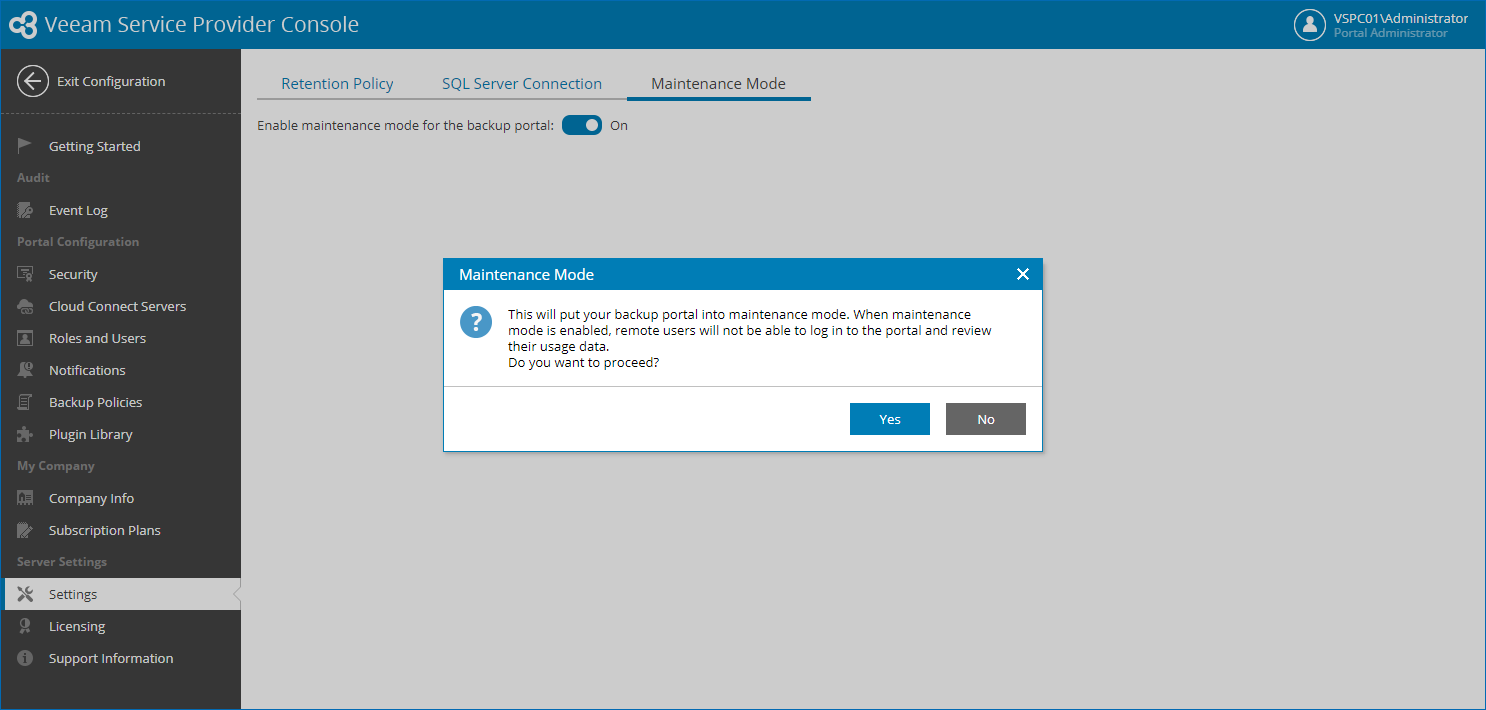Switch to the Retention Policy tab

click(337, 84)
